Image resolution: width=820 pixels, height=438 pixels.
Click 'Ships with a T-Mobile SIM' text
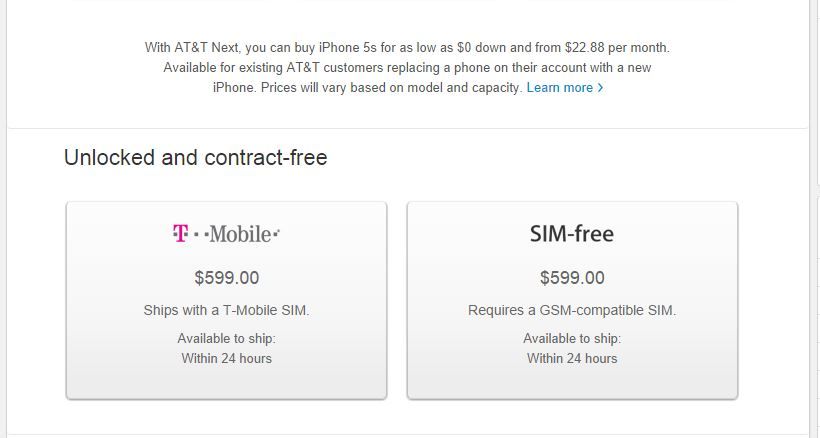[226, 310]
